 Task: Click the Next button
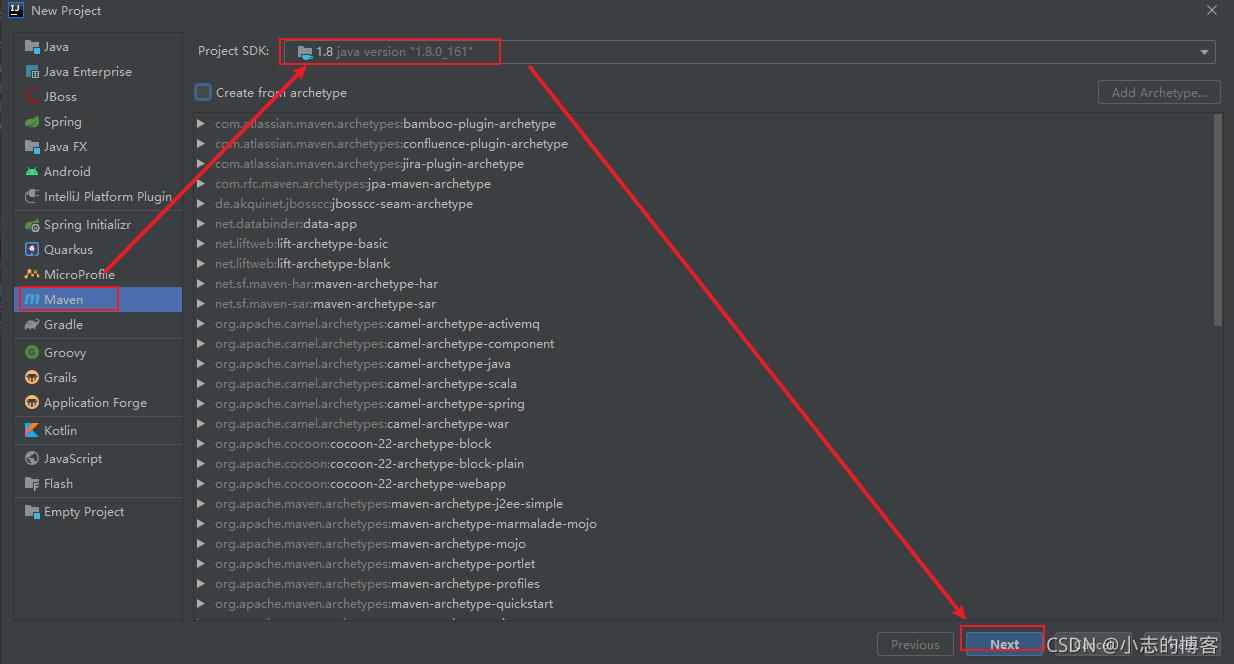1004,644
